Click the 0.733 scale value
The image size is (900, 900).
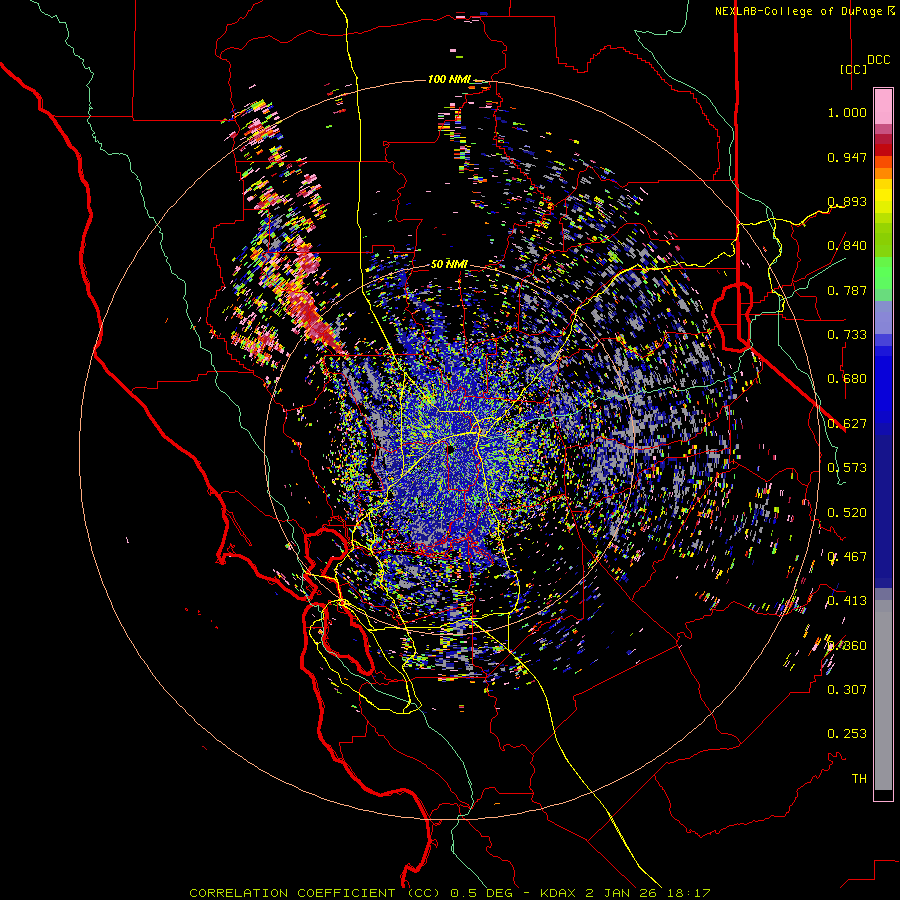(847, 335)
